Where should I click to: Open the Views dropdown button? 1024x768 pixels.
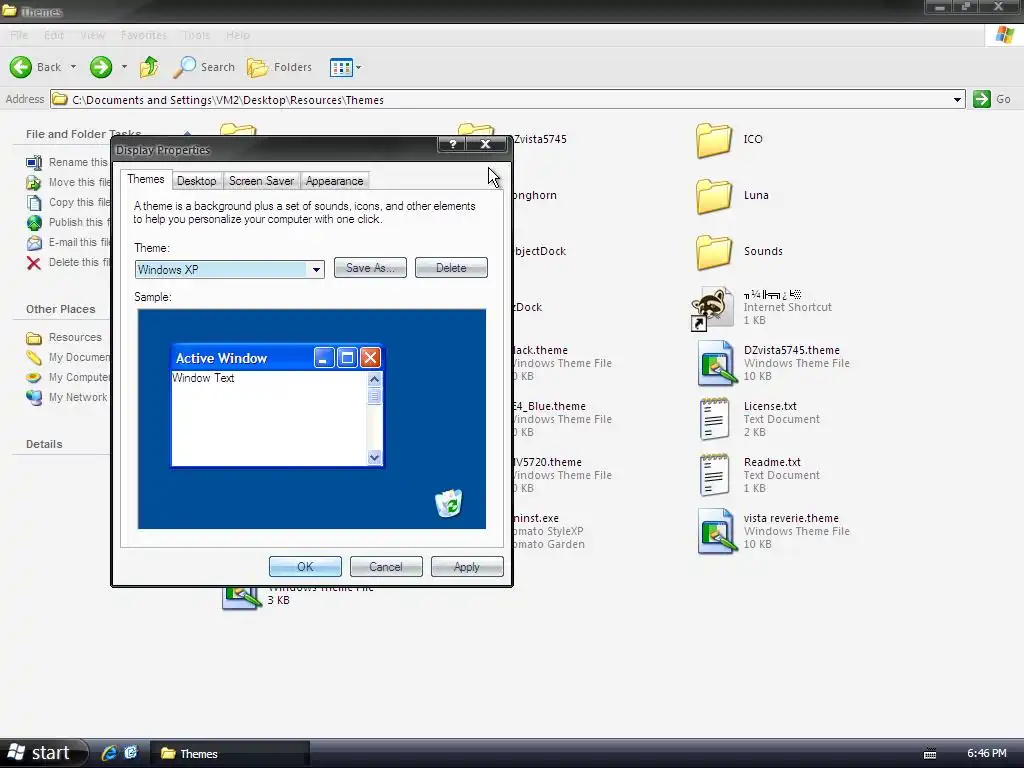click(x=345, y=67)
